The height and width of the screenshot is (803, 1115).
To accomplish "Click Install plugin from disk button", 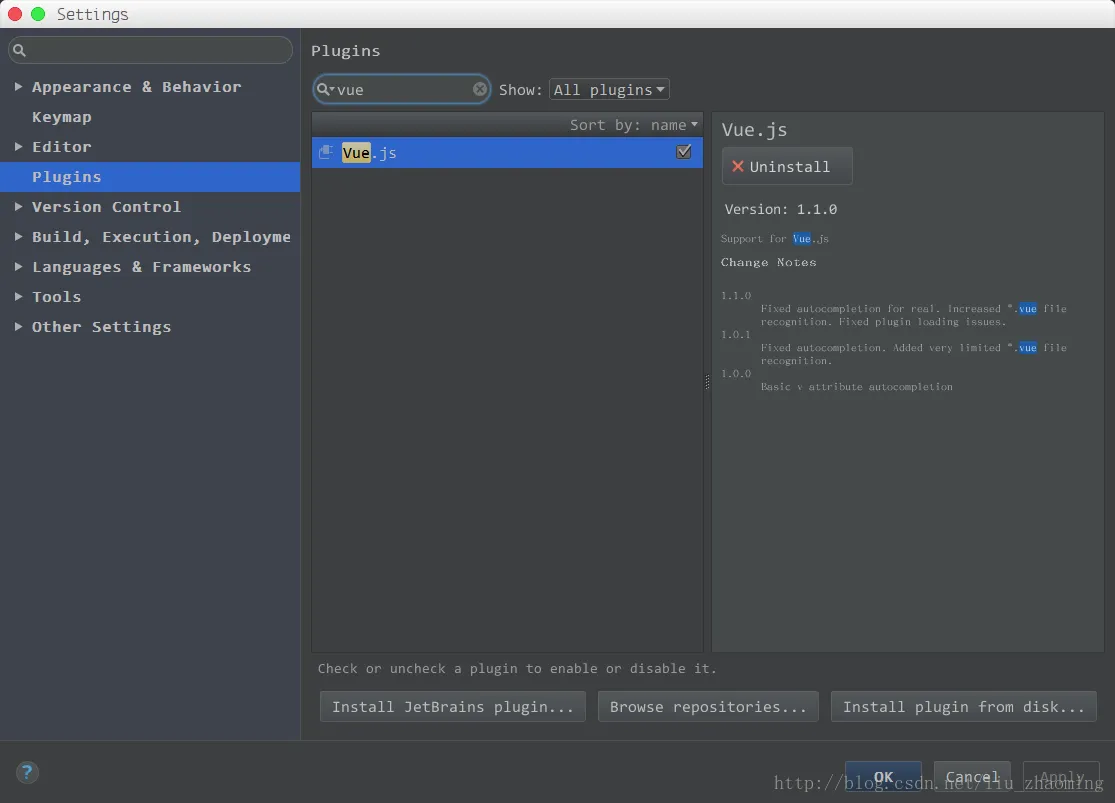I will tap(964, 706).
